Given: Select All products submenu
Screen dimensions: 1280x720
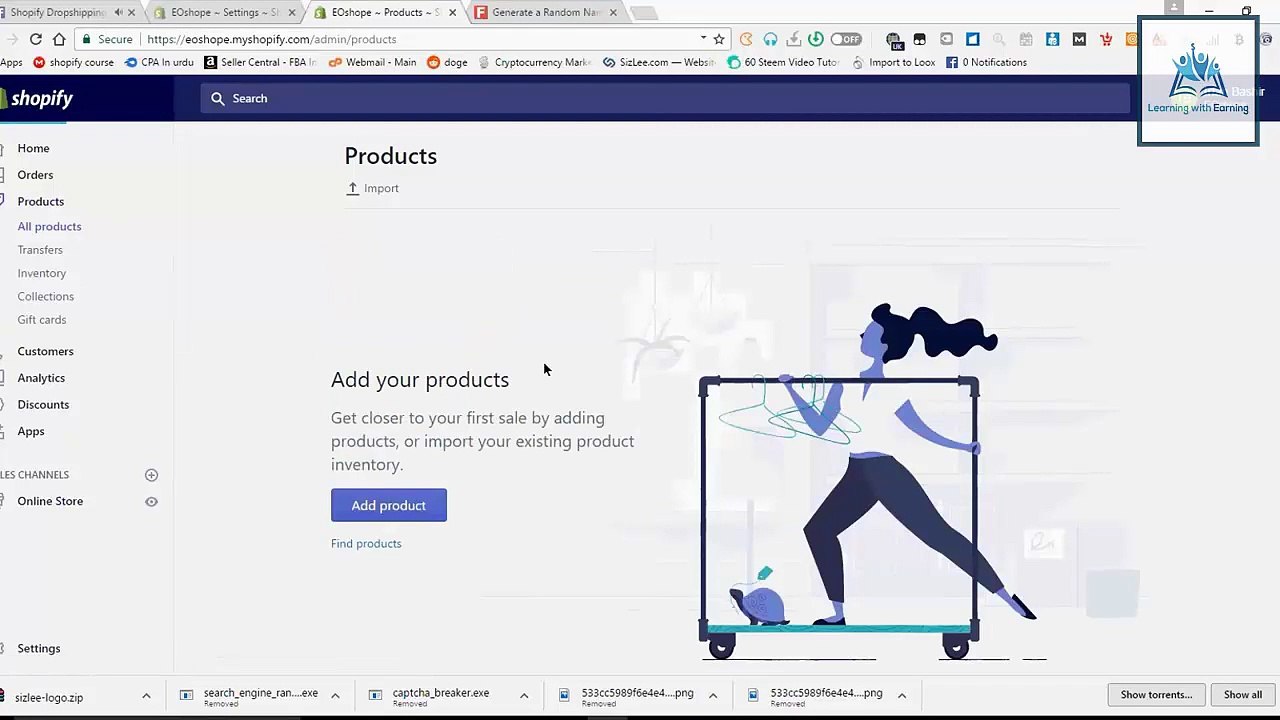Looking at the screenshot, I should click(49, 226).
